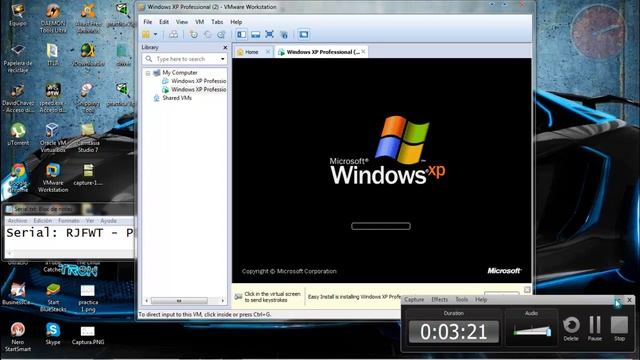Click the Send Ctrl+Alt+Del toolbar icon

click(173, 34)
